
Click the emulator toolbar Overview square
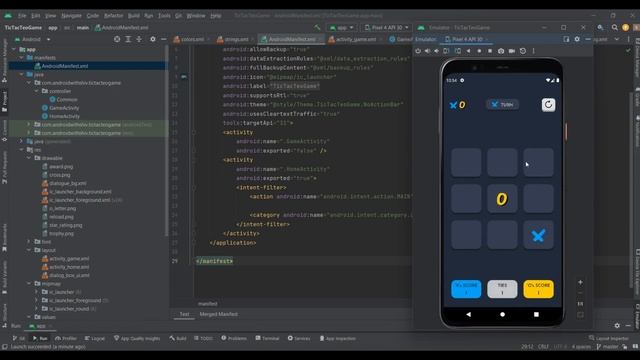click(490, 51)
